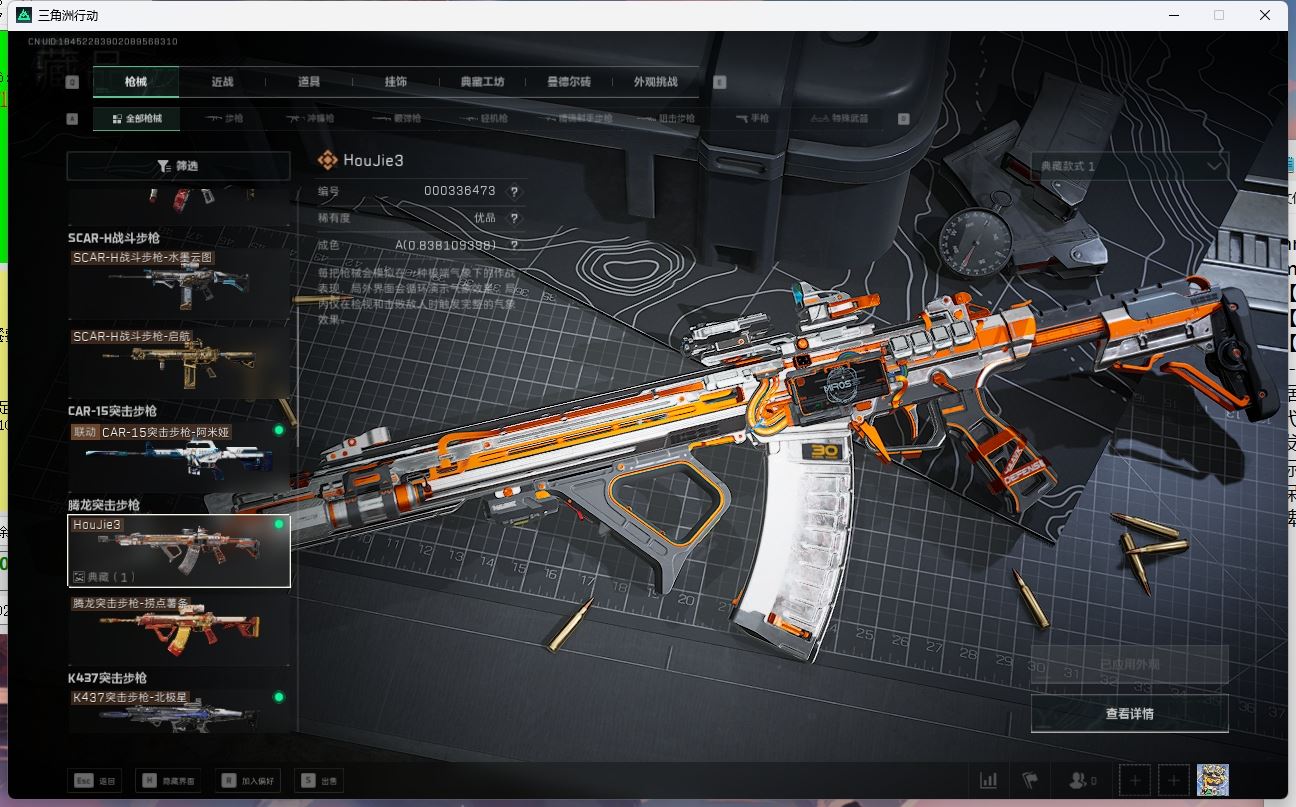The height and width of the screenshot is (807, 1296).
Task: Open the 筛选 filter panel
Action: click(178, 166)
